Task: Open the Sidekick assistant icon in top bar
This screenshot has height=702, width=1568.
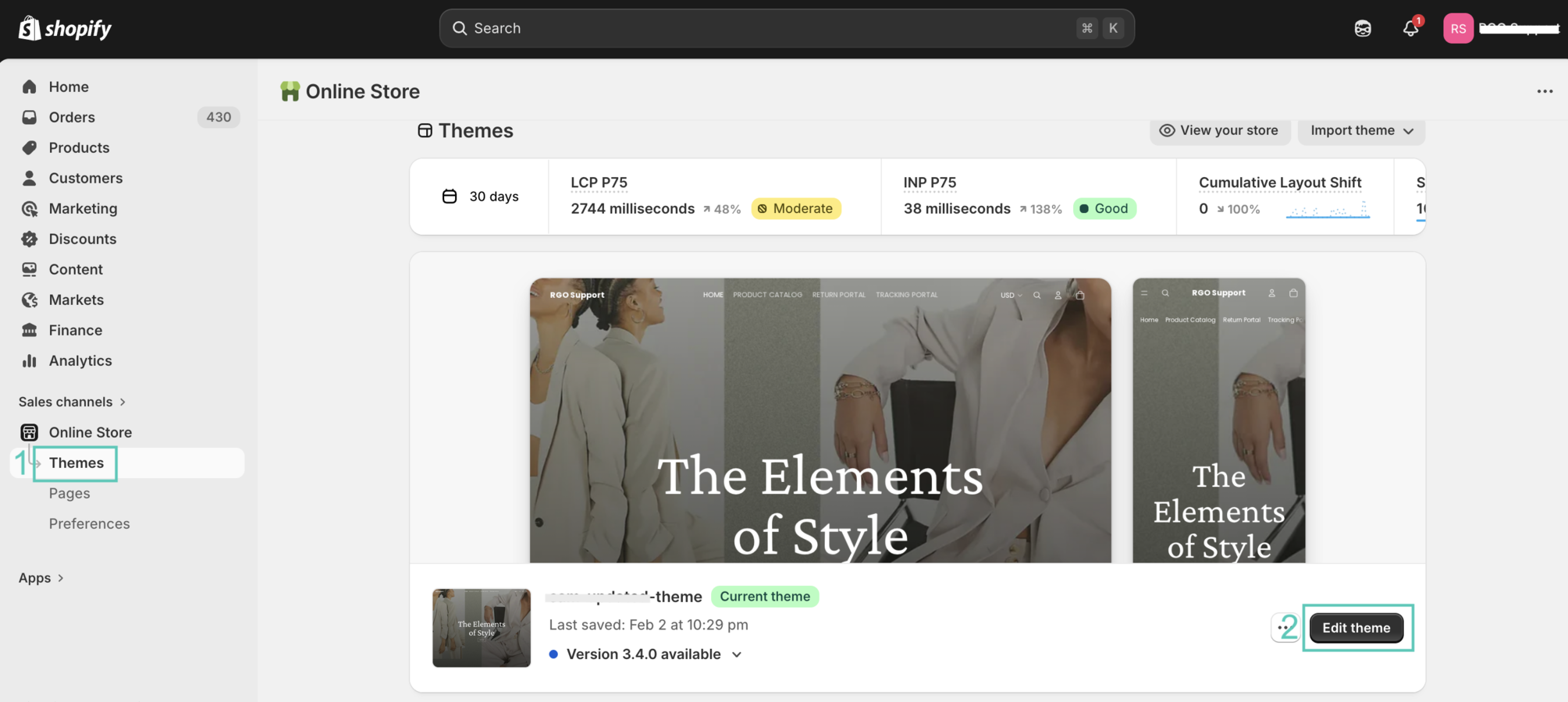Action: pyautogui.click(x=1363, y=28)
